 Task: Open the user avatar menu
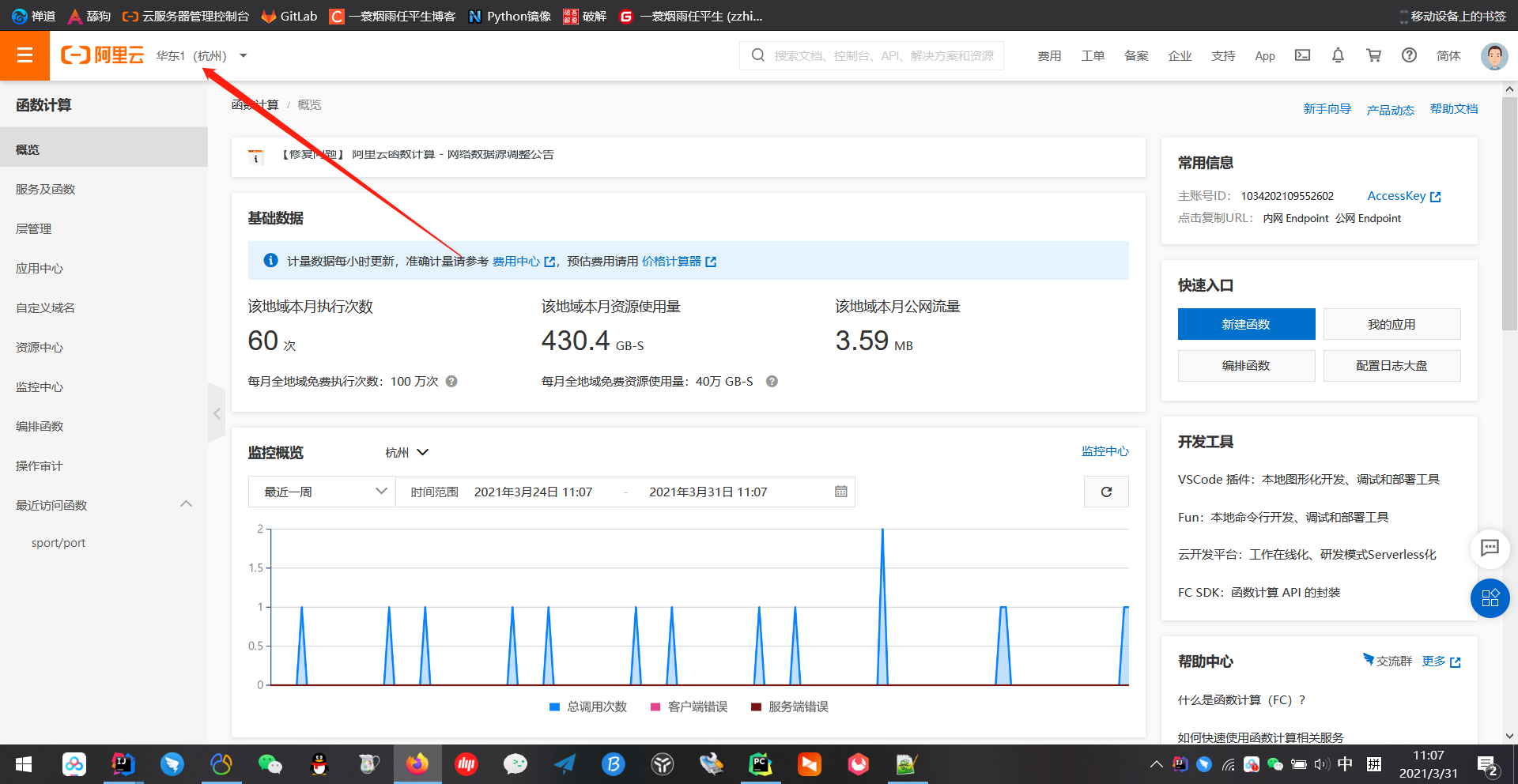point(1493,56)
